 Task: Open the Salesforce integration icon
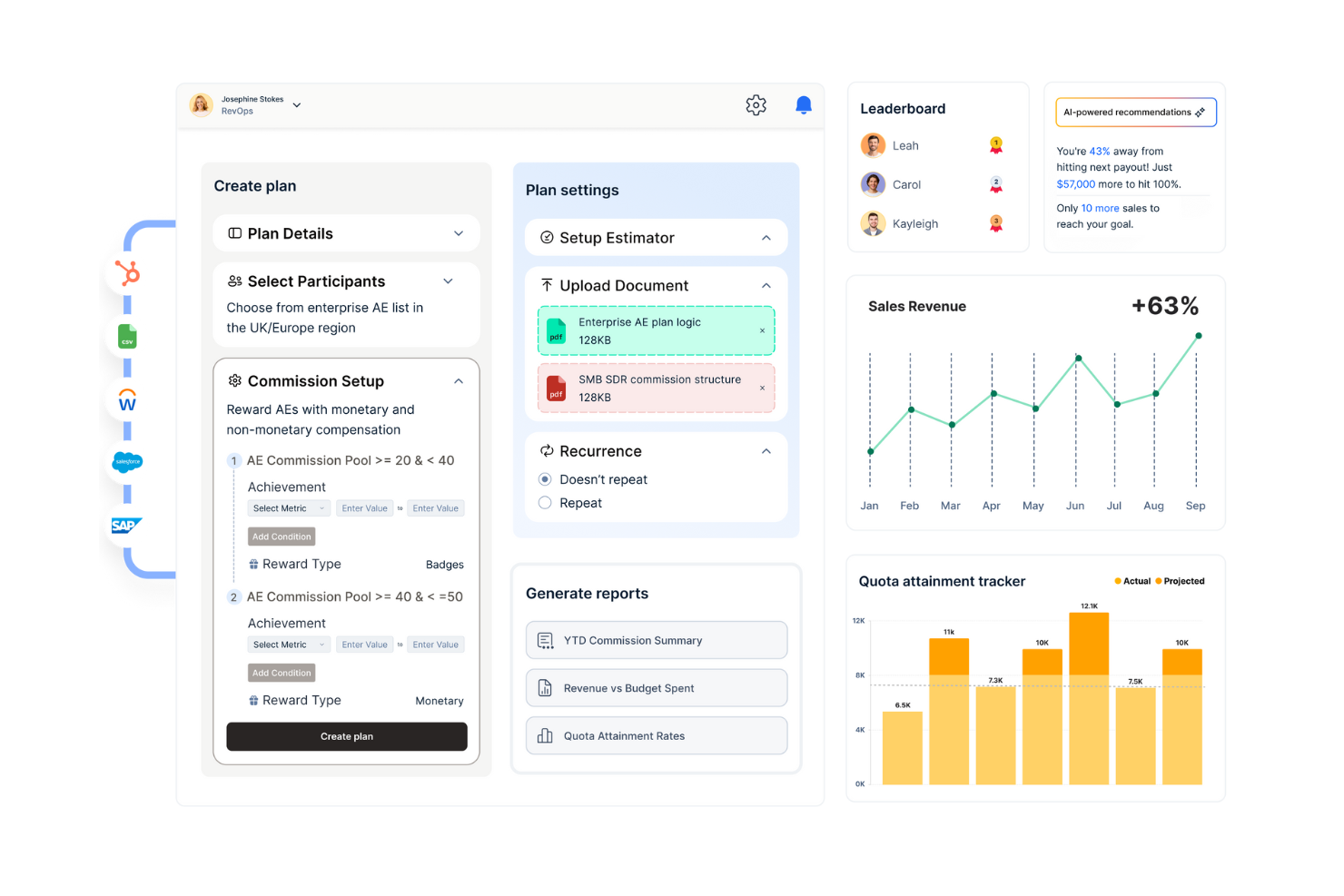tap(126, 463)
